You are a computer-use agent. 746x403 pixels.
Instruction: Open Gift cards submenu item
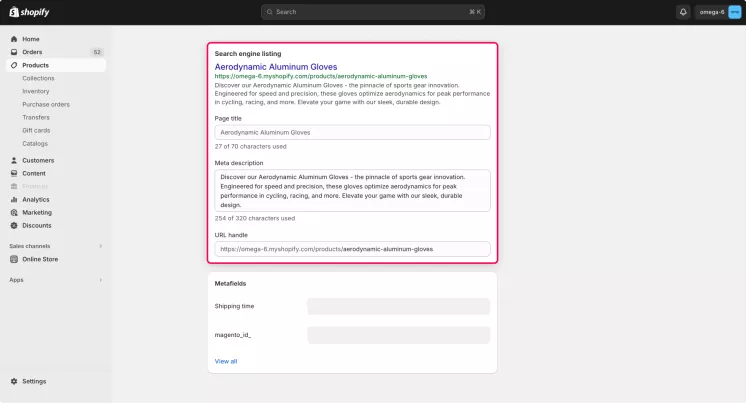pos(36,130)
